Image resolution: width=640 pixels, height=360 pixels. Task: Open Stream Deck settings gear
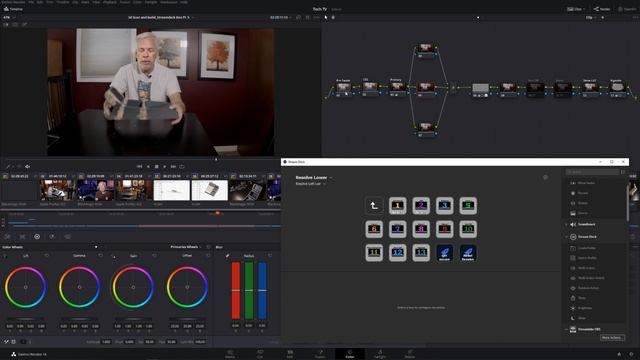coord(545,177)
